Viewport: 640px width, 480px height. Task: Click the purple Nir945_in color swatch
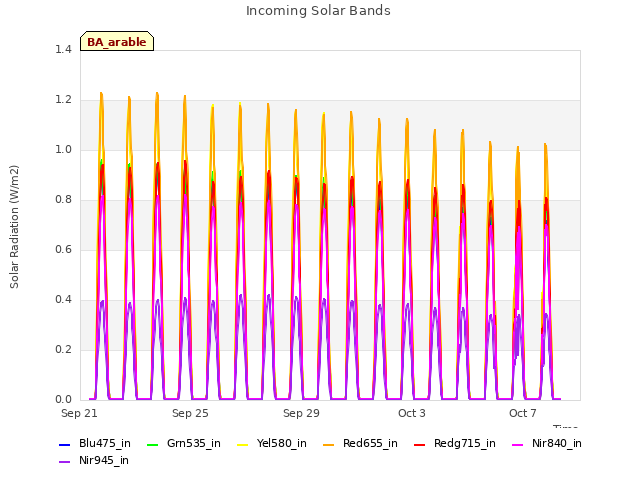(64, 462)
